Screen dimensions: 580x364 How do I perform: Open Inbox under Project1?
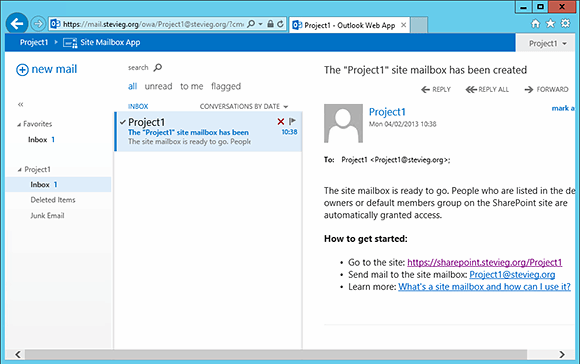(58, 185)
